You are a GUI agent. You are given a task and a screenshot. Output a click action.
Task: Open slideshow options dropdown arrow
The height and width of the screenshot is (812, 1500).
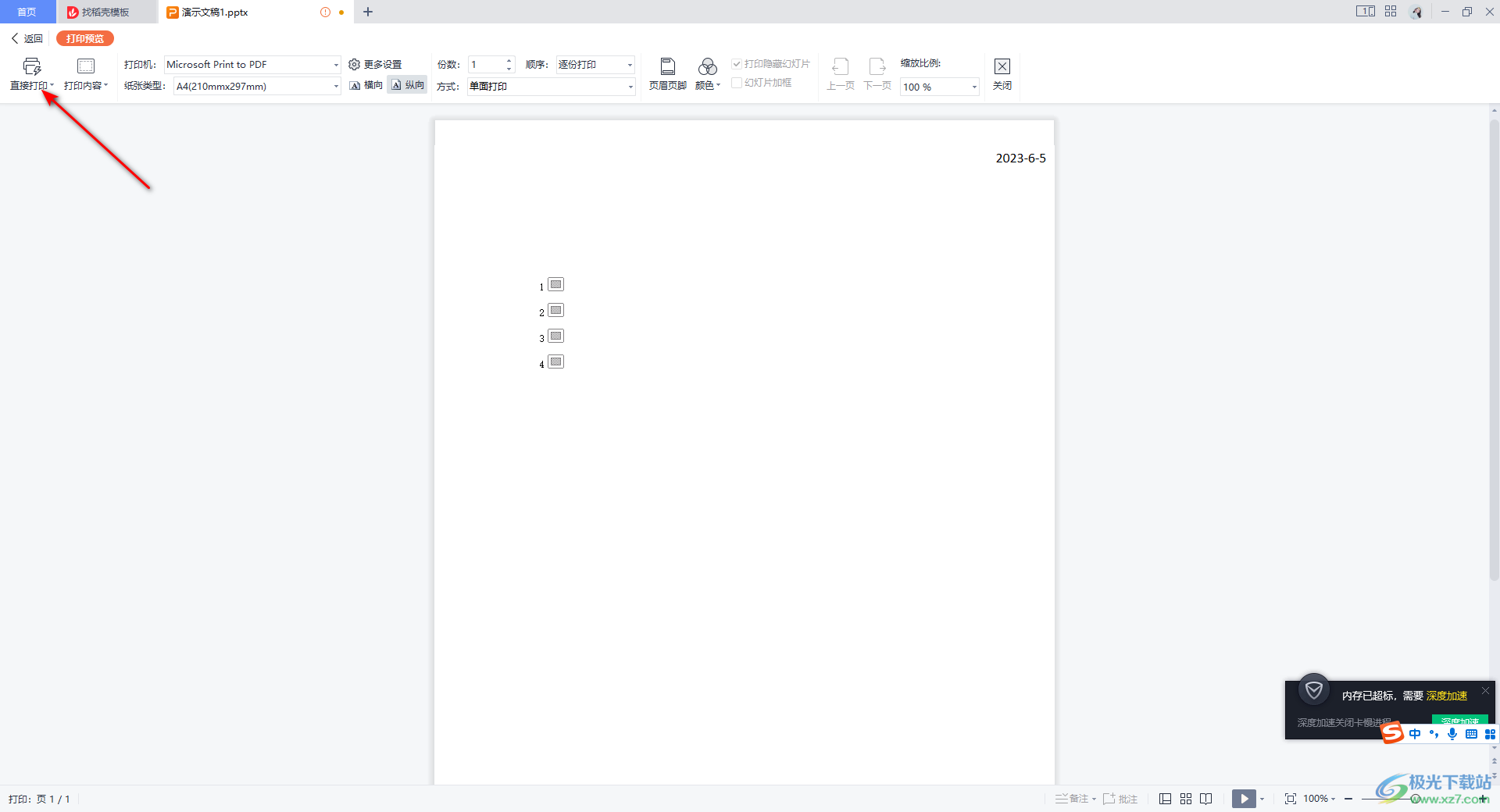1262,799
